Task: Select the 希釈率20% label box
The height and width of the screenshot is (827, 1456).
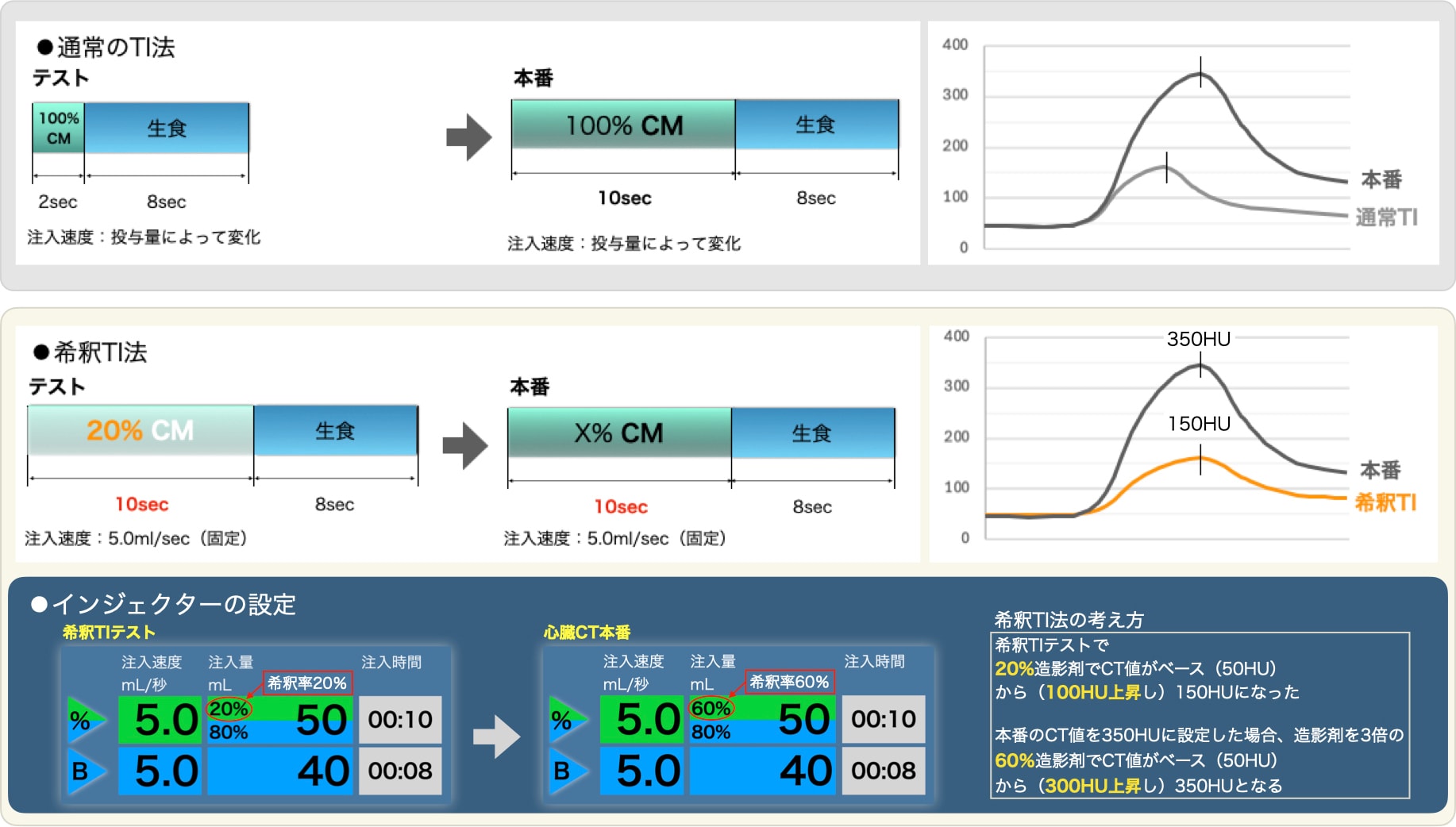Action: click(x=307, y=683)
